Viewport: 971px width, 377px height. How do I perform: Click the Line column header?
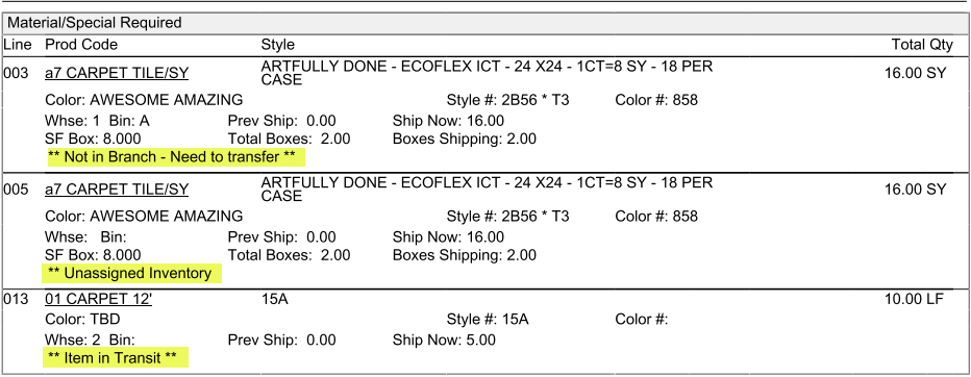coord(17,45)
